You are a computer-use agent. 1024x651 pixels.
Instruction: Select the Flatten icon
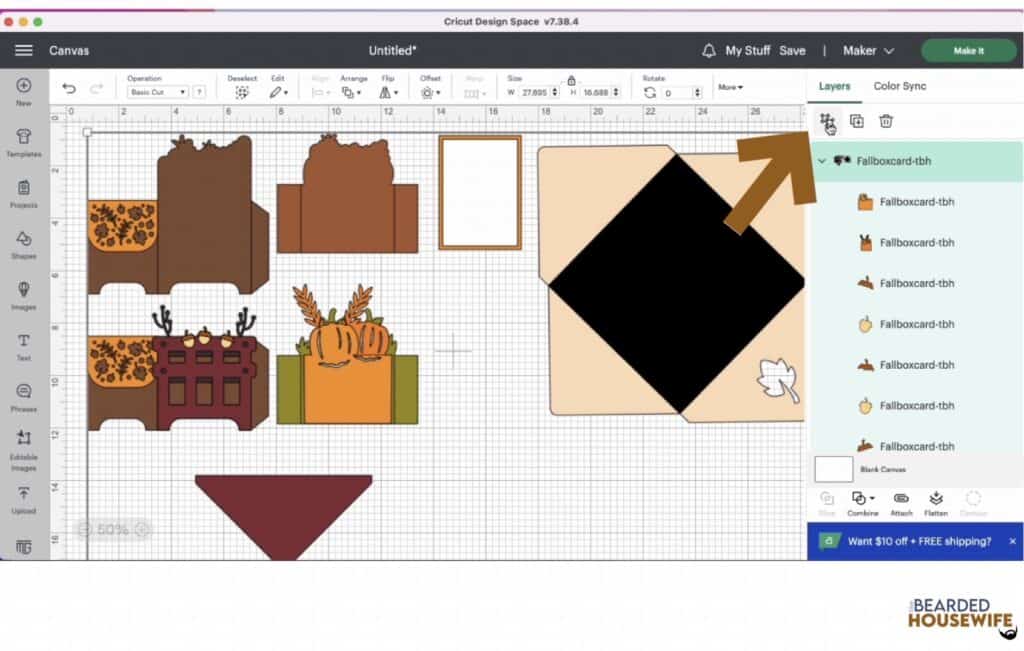pos(936,501)
